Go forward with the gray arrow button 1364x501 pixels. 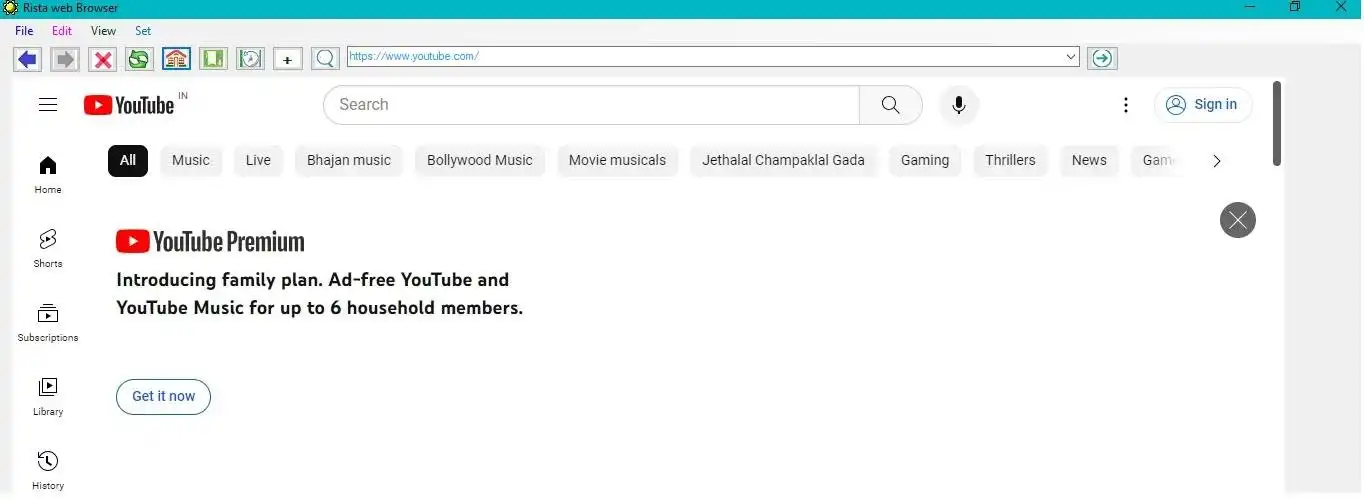click(65, 59)
